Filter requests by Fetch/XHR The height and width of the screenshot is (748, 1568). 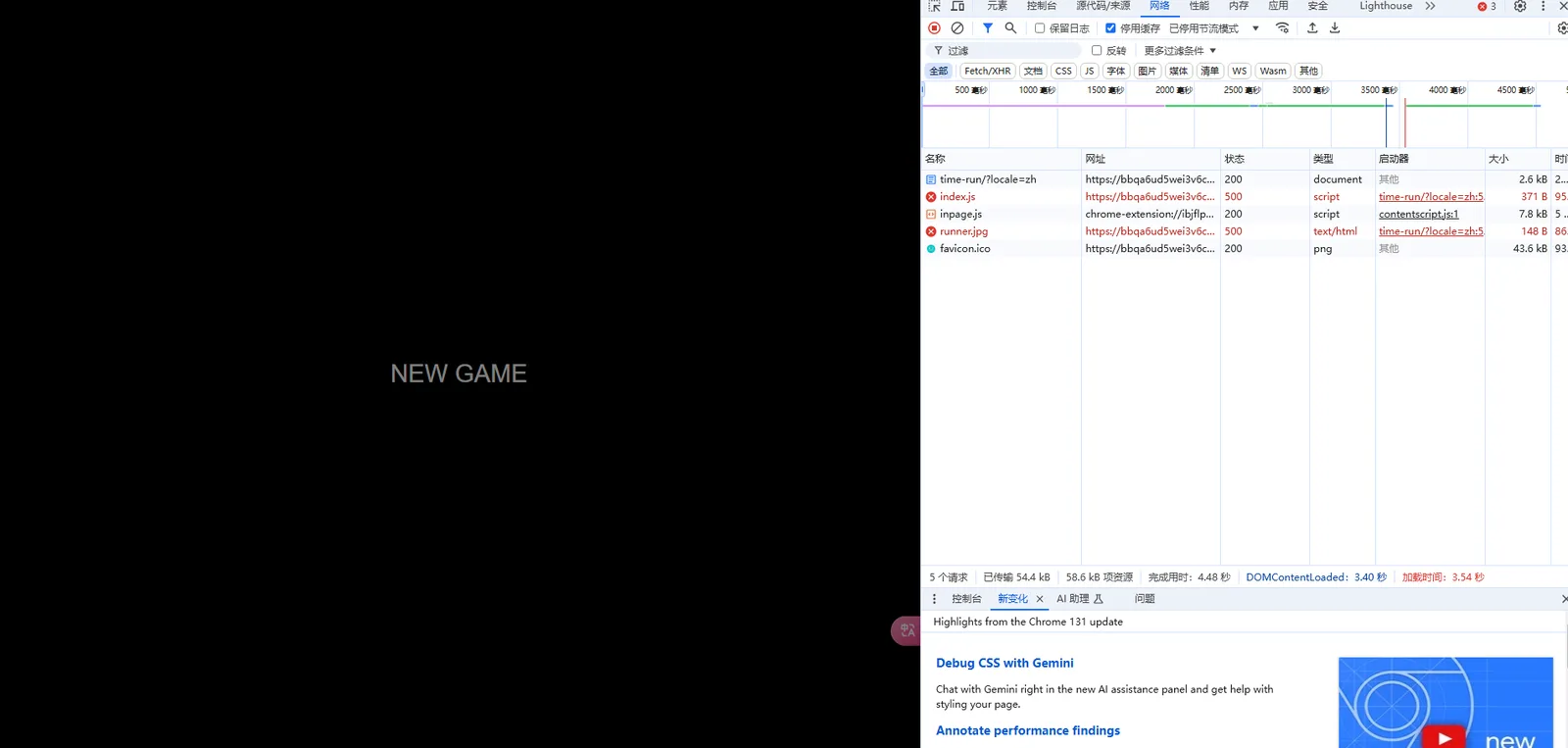(x=987, y=71)
